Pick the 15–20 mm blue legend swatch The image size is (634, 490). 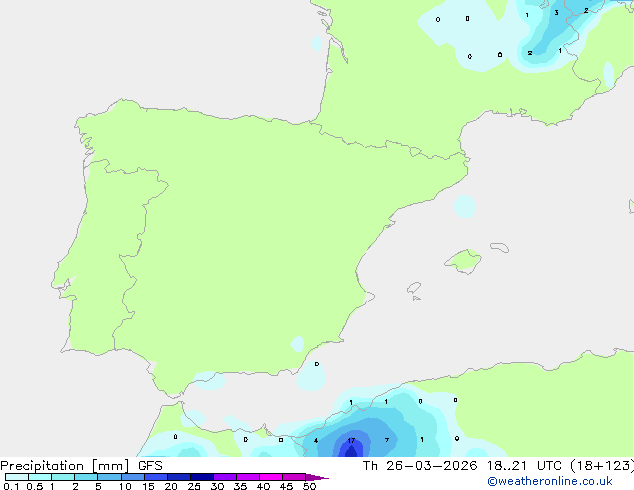(x=156, y=477)
